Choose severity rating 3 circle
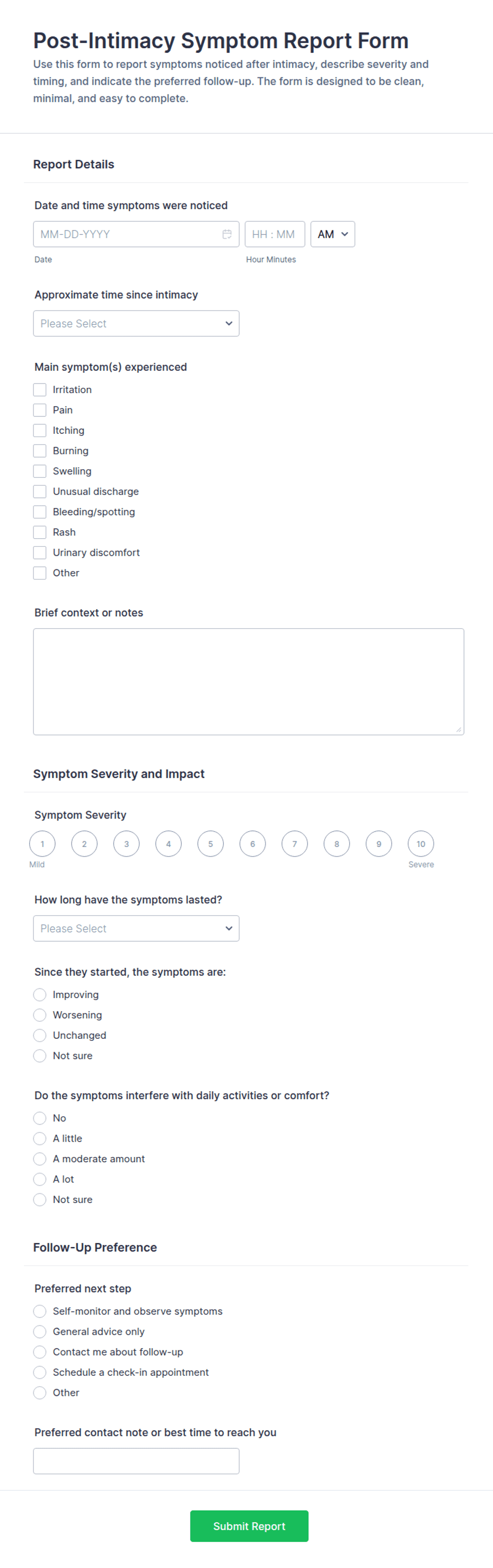 pyautogui.click(x=126, y=844)
